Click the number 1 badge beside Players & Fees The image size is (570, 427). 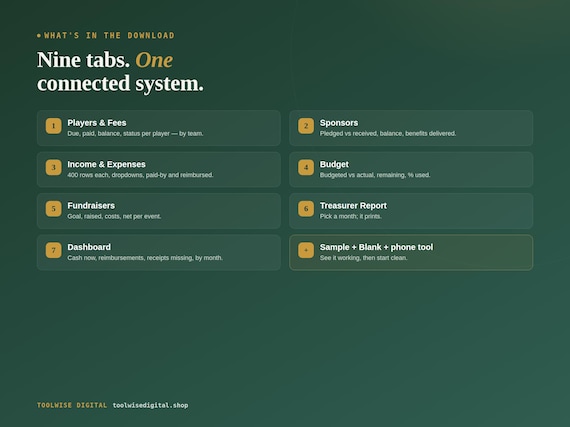pos(53,126)
